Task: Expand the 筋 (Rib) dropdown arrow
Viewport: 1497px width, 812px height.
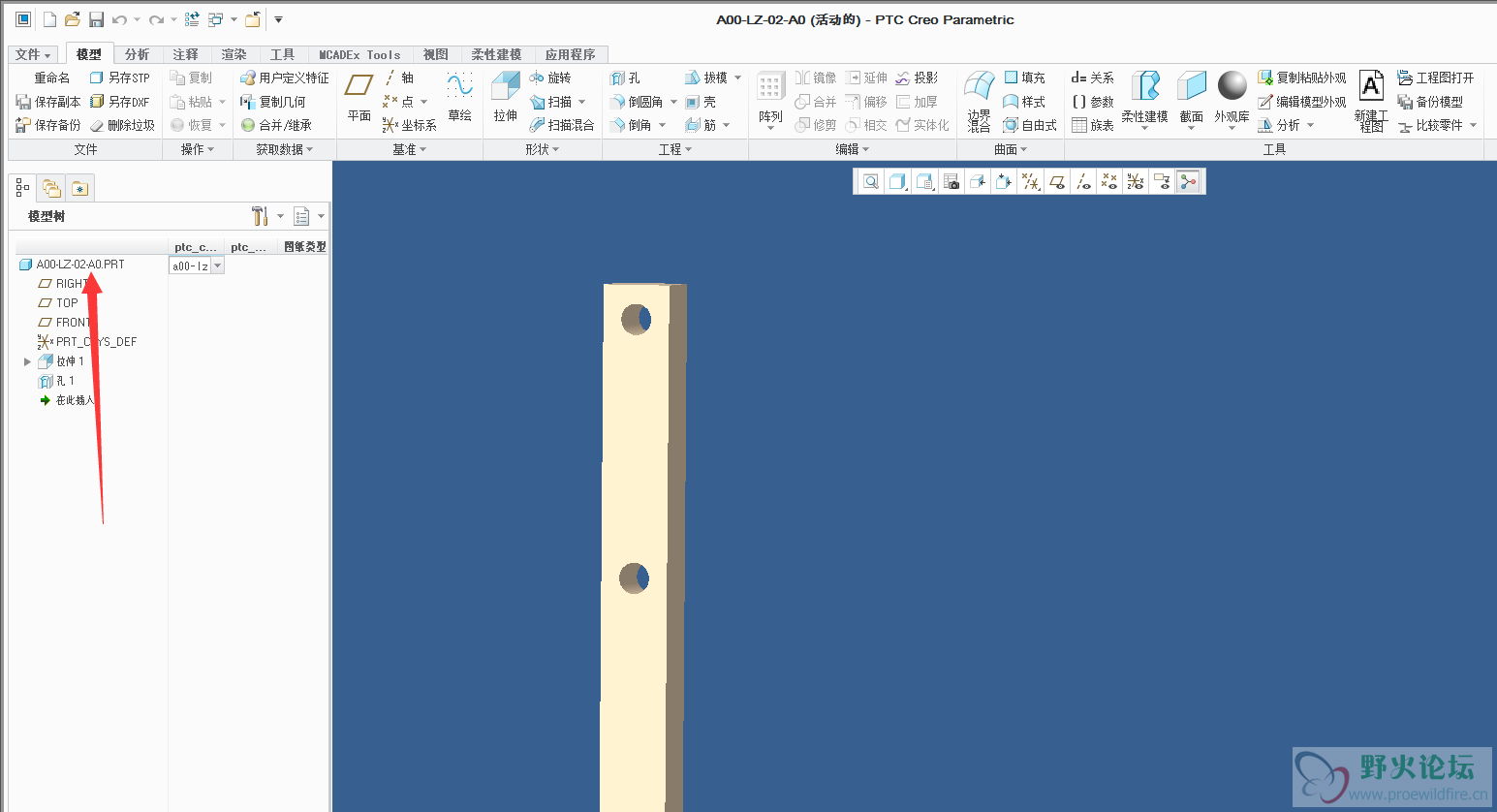Action: coord(726,125)
